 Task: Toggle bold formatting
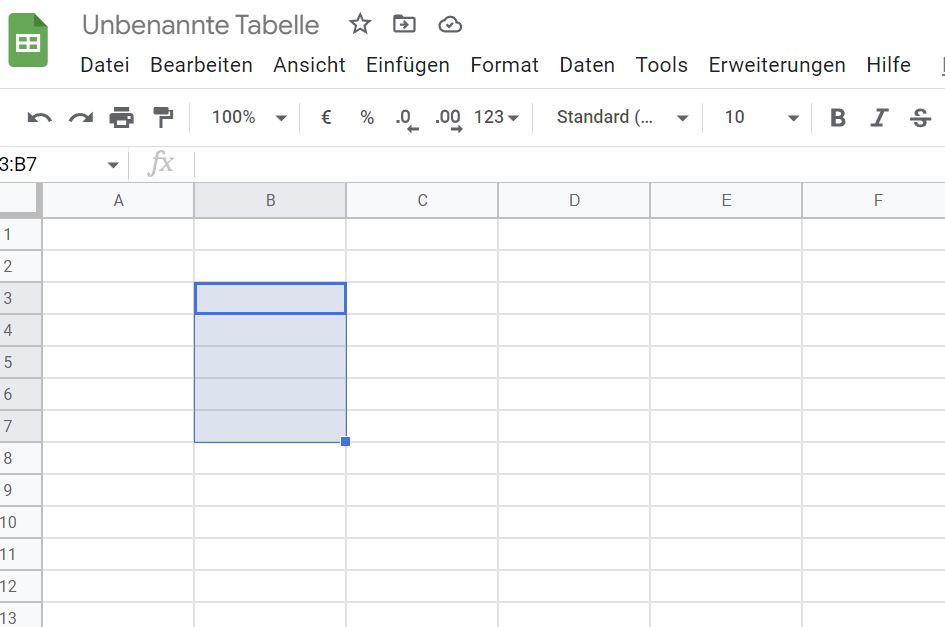(x=838, y=118)
